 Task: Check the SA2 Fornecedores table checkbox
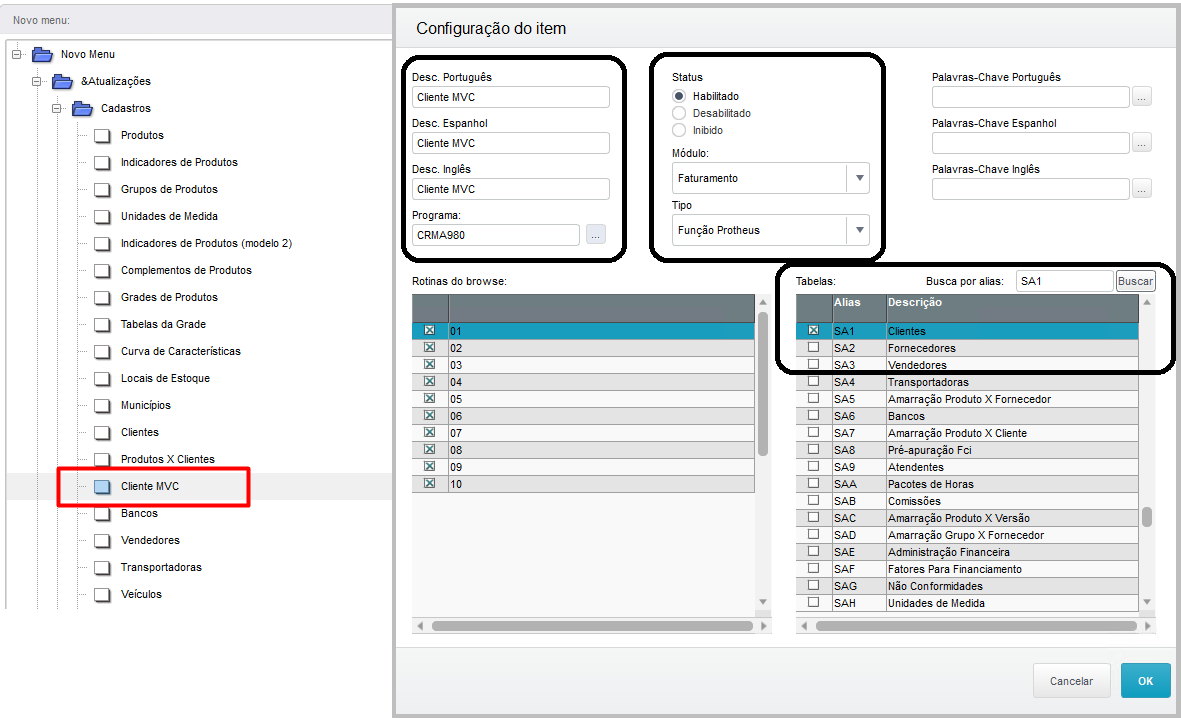tap(813, 347)
